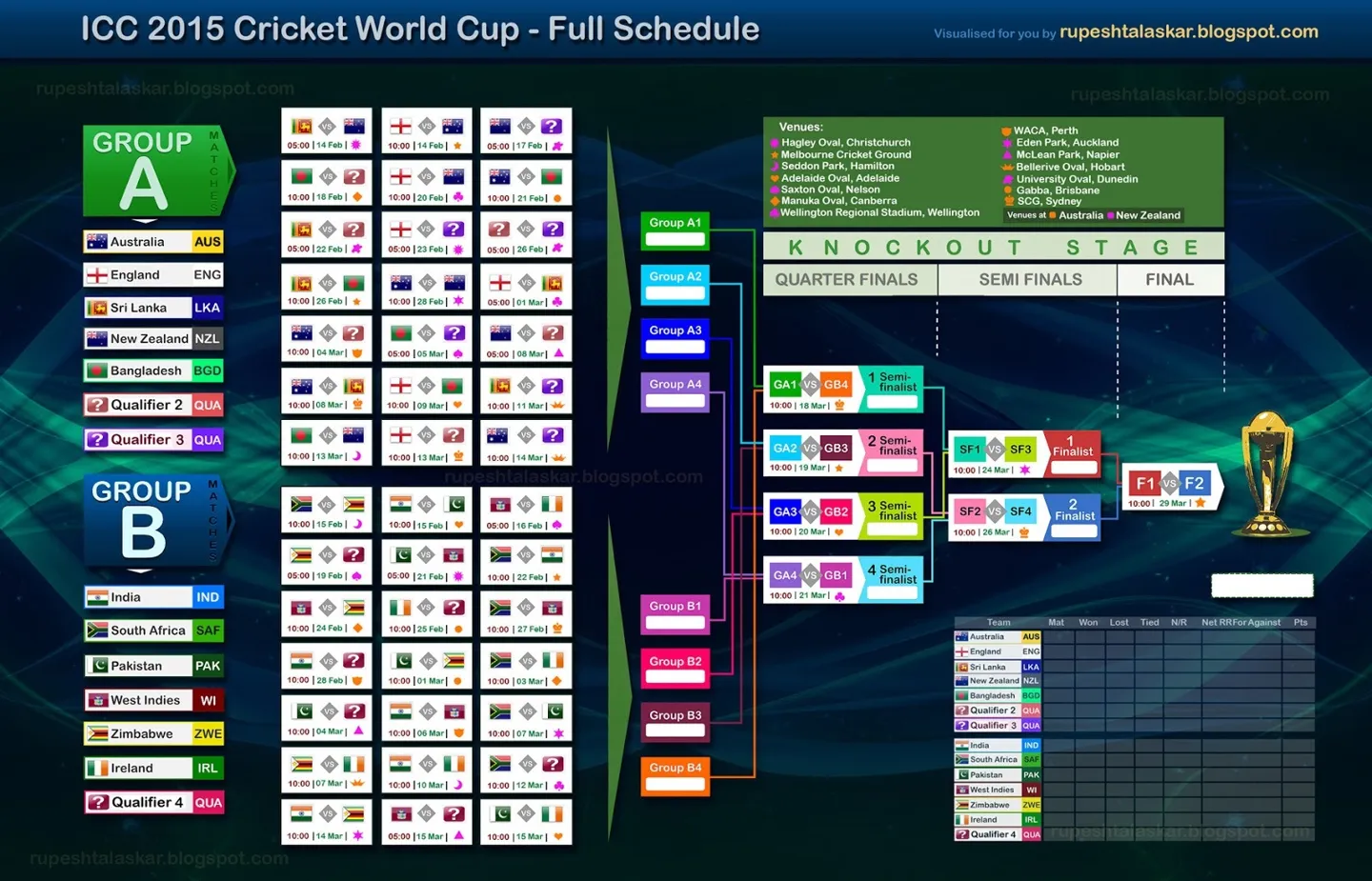Click the Australia flag in Group A team list
Screen dimensions: 1372x881
point(97,242)
